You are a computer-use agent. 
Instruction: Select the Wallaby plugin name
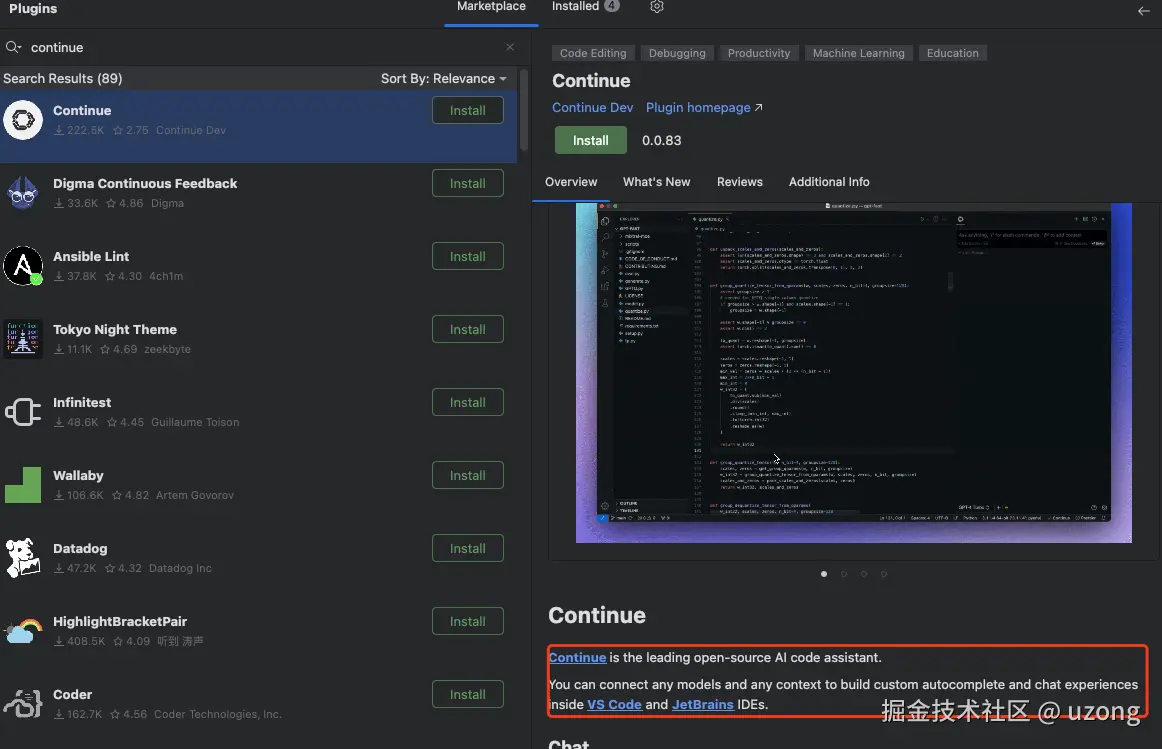78,476
